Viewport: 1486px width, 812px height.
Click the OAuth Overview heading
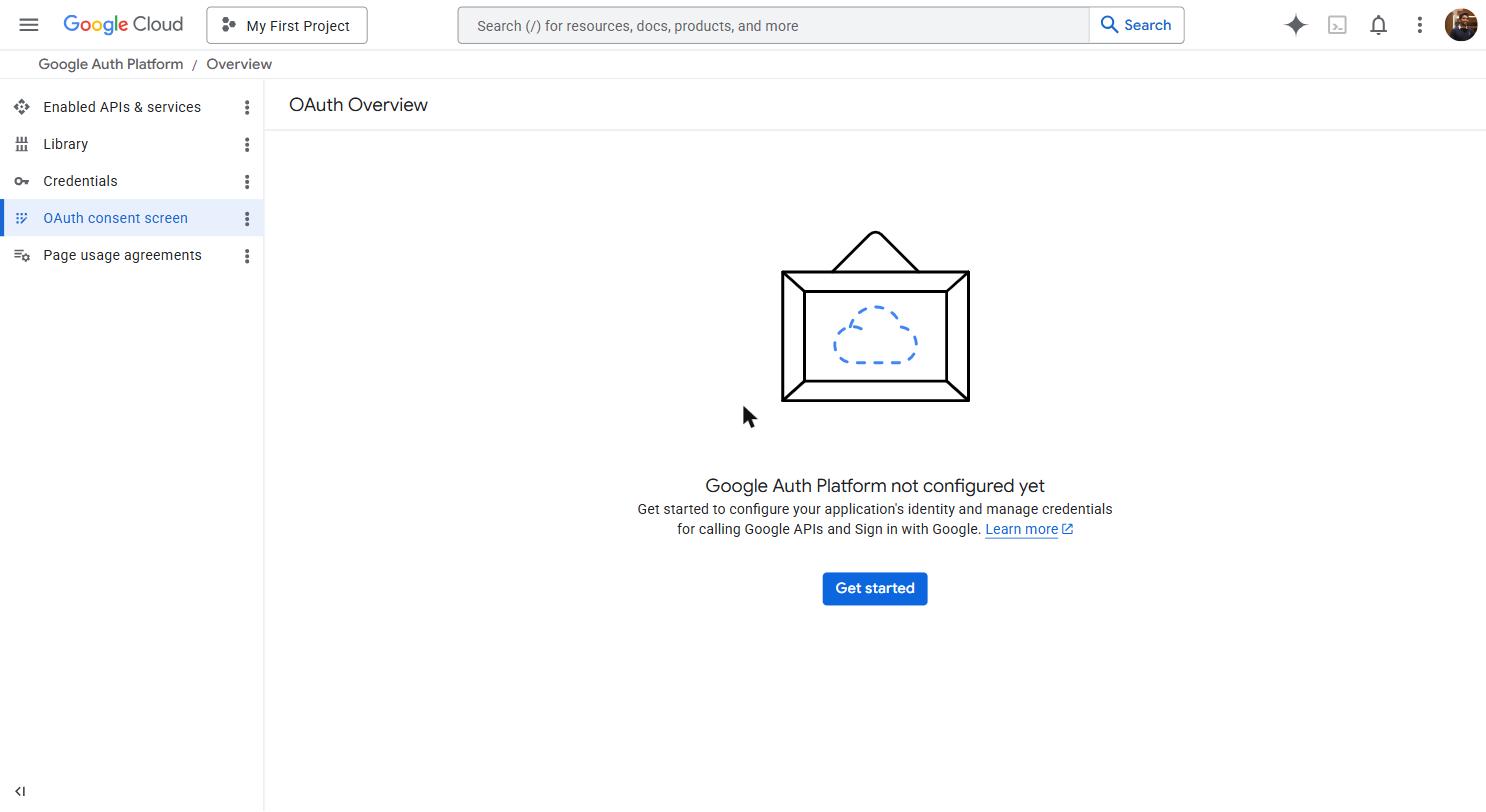[358, 105]
